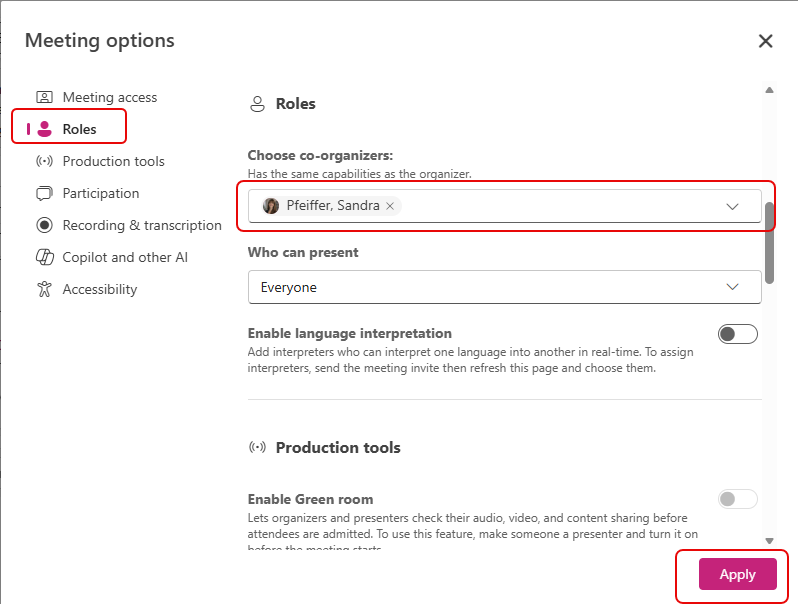Remove Pfeiffer, Sandra using the X icon
Viewport: 798px width, 604px height.
[x=390, y=206]
